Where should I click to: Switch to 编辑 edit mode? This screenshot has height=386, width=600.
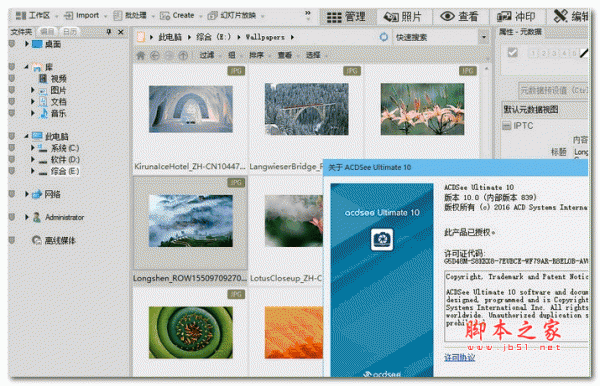[570, 17]
